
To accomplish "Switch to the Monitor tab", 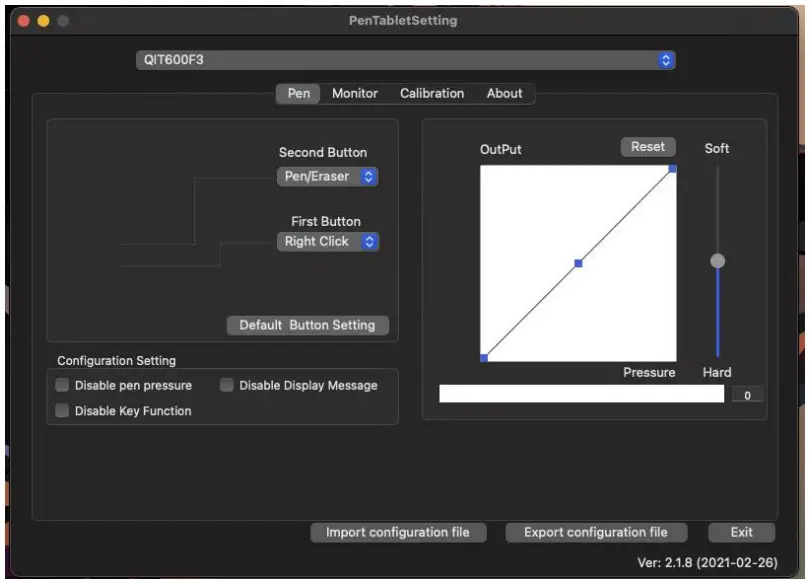I will pyautogui.click(x=355, y=93).
